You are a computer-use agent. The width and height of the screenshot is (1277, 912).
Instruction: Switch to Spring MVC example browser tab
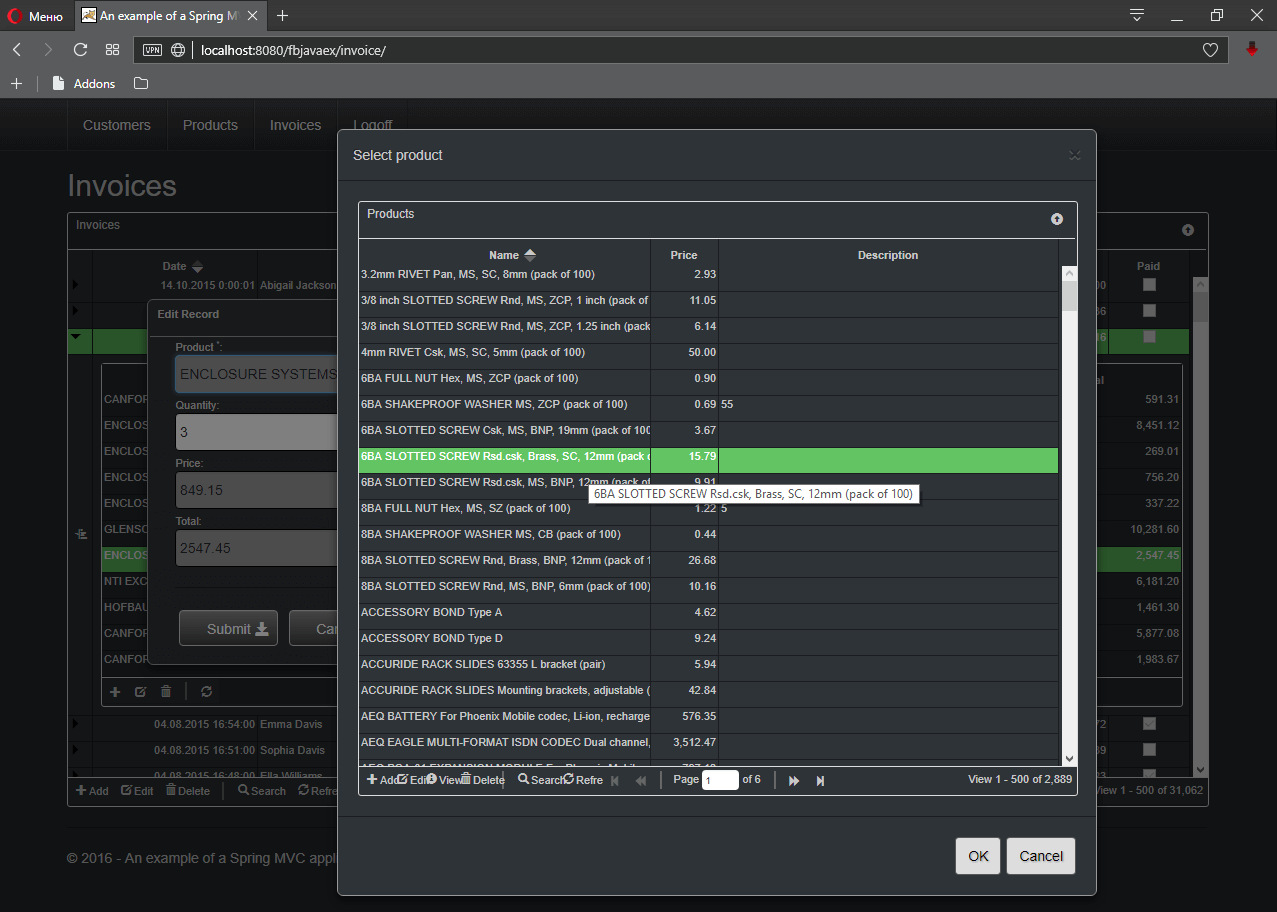point(169,16)
